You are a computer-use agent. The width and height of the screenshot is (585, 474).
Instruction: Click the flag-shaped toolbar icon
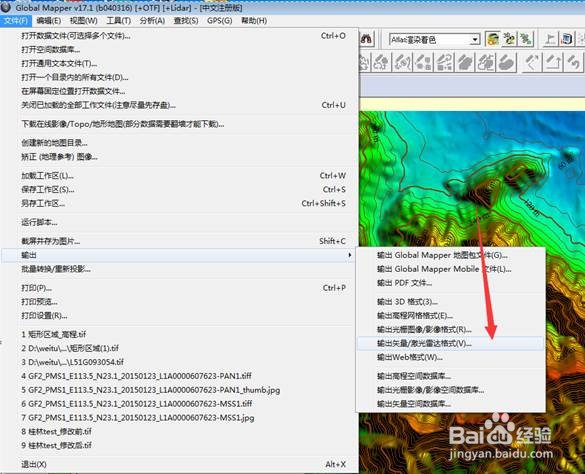point(550,39)
